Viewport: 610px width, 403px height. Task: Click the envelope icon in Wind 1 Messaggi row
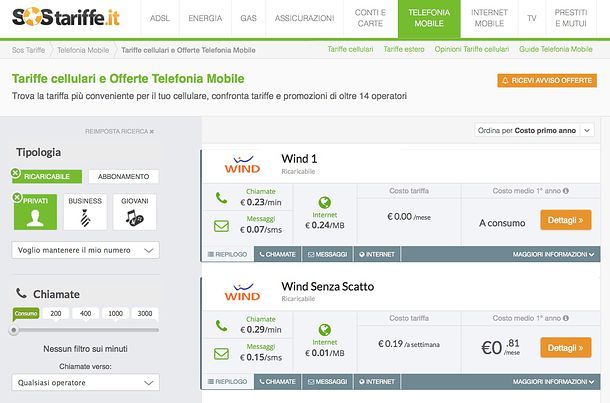221,226
